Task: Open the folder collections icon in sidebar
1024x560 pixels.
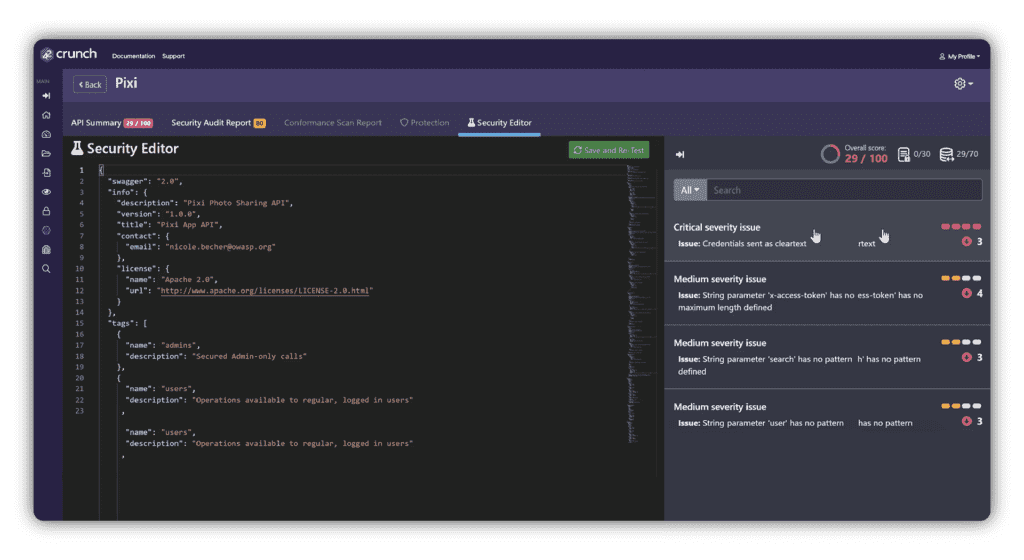Action: [46, 153]
